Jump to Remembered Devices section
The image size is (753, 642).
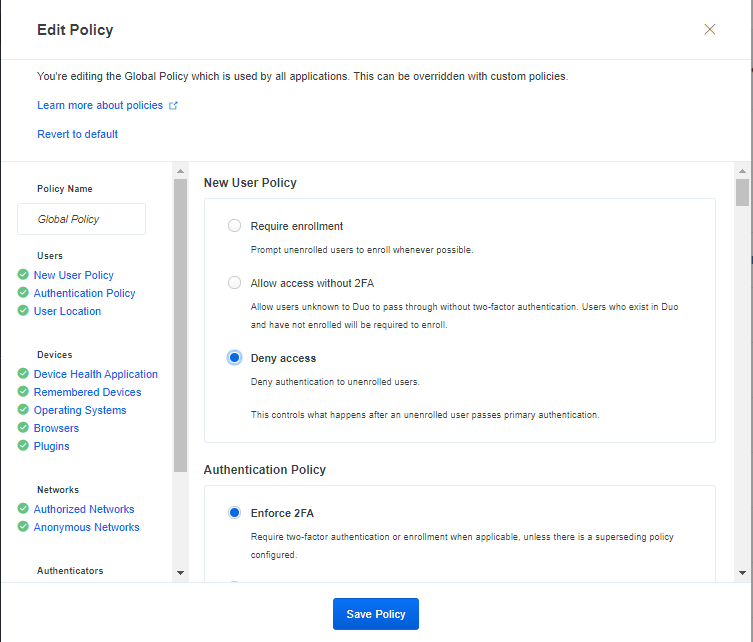click(x=87, y=392)
